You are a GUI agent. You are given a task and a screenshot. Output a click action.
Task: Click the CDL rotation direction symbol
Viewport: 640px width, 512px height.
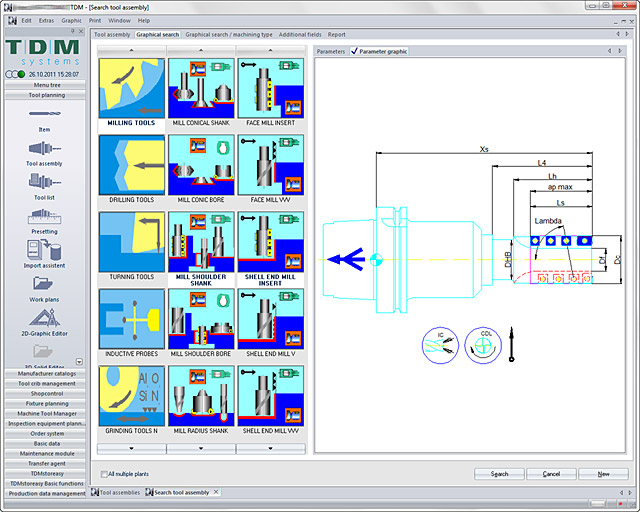pos(483,345)
